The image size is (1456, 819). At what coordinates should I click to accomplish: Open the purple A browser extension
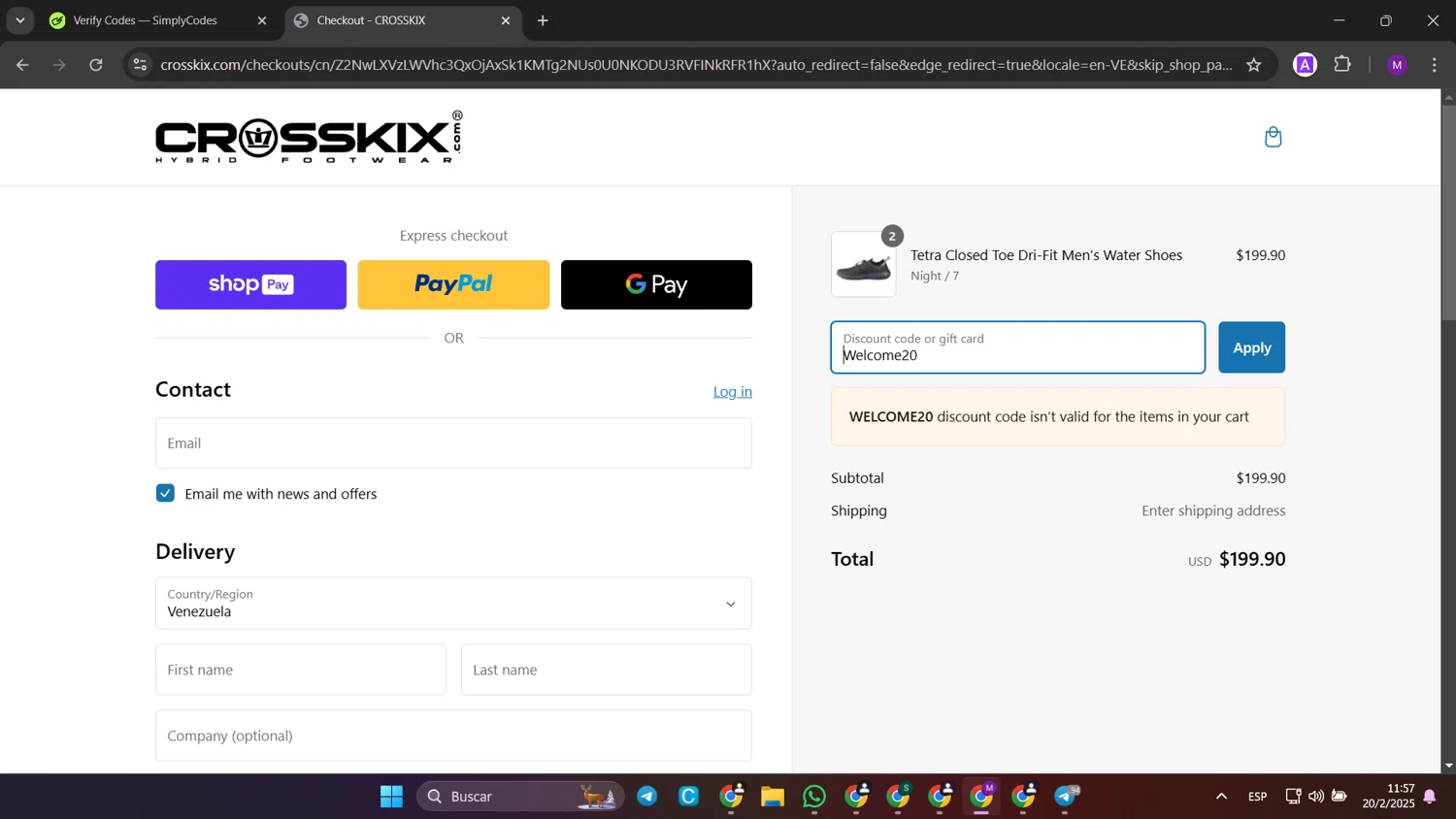point(1306,65)
